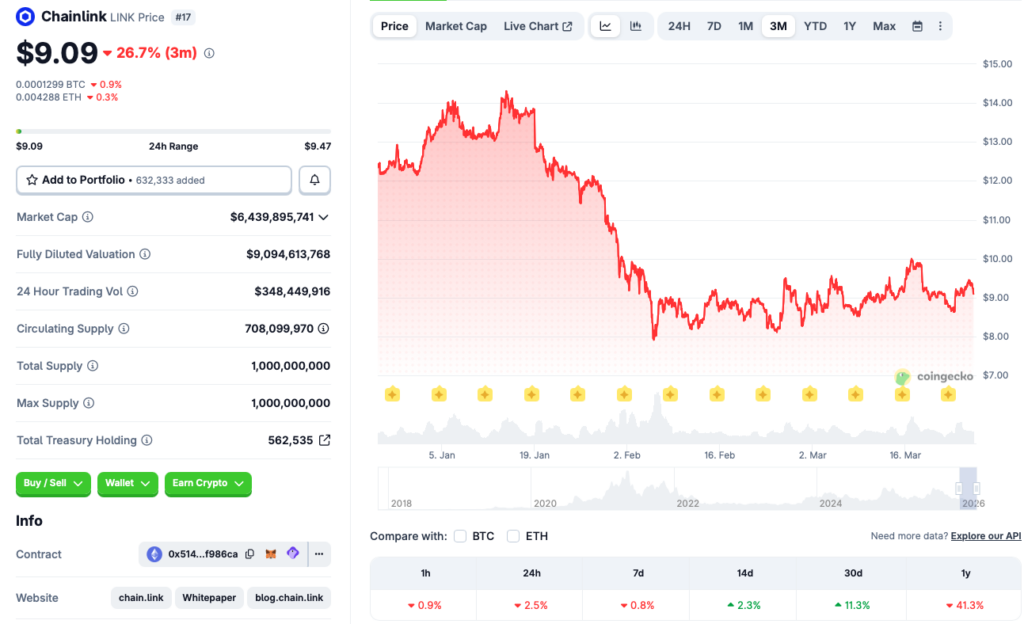
Task: Enable the ETH compare checkbox
Action: 513,536
